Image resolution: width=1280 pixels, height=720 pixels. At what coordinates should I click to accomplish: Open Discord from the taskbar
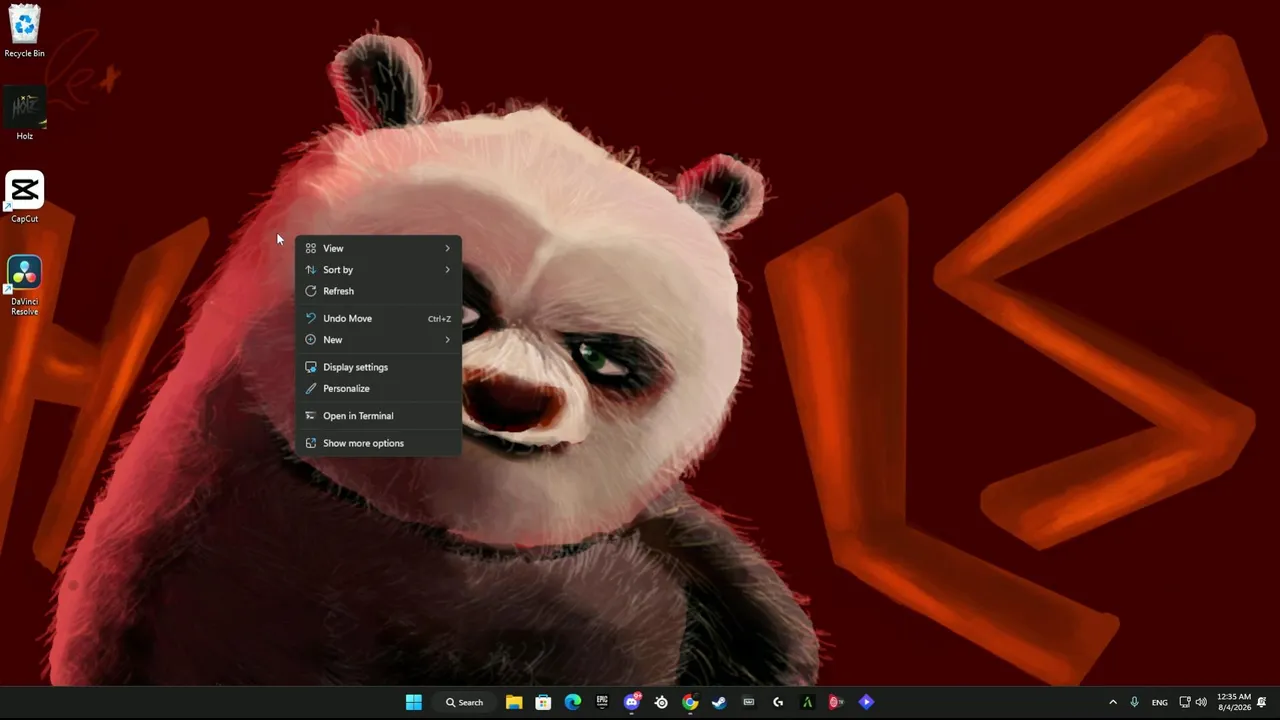(632, 702)
